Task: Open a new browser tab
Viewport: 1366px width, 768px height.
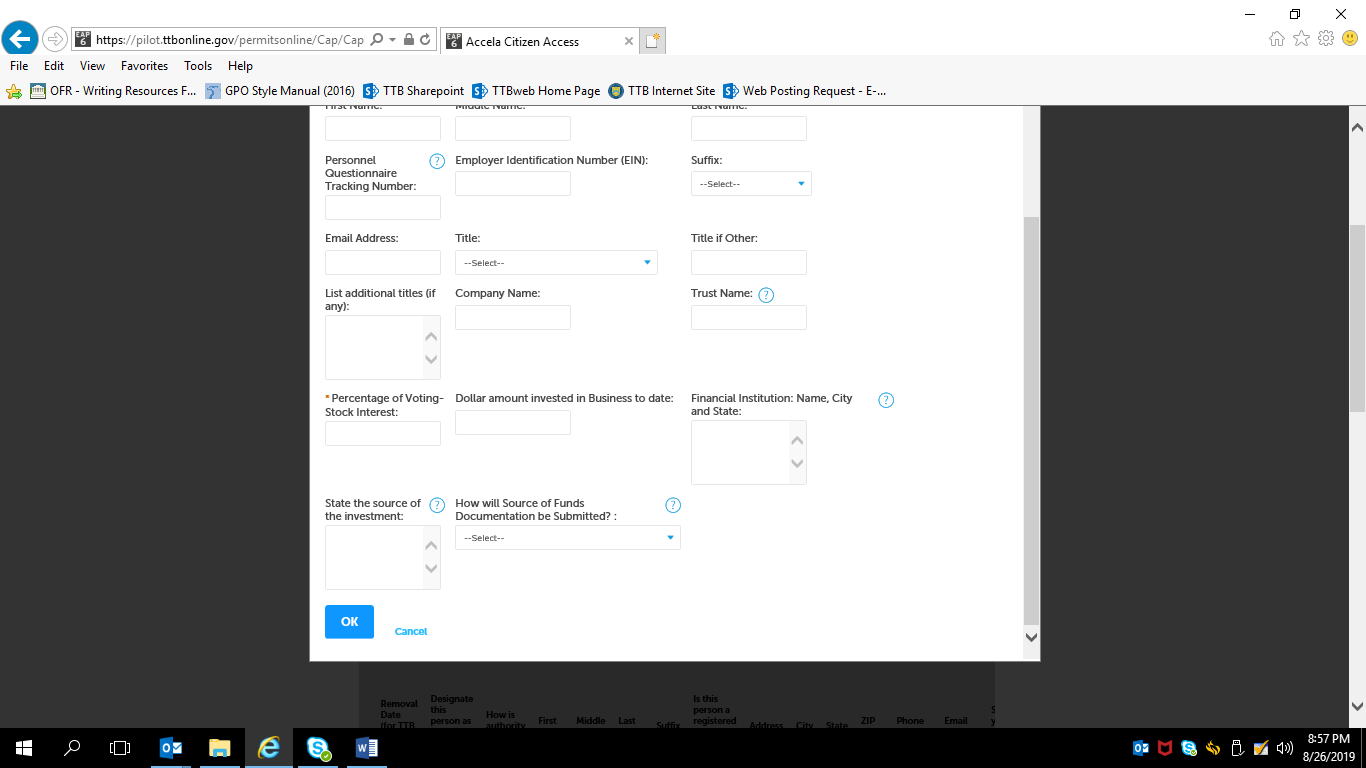Action: (653, 41)
